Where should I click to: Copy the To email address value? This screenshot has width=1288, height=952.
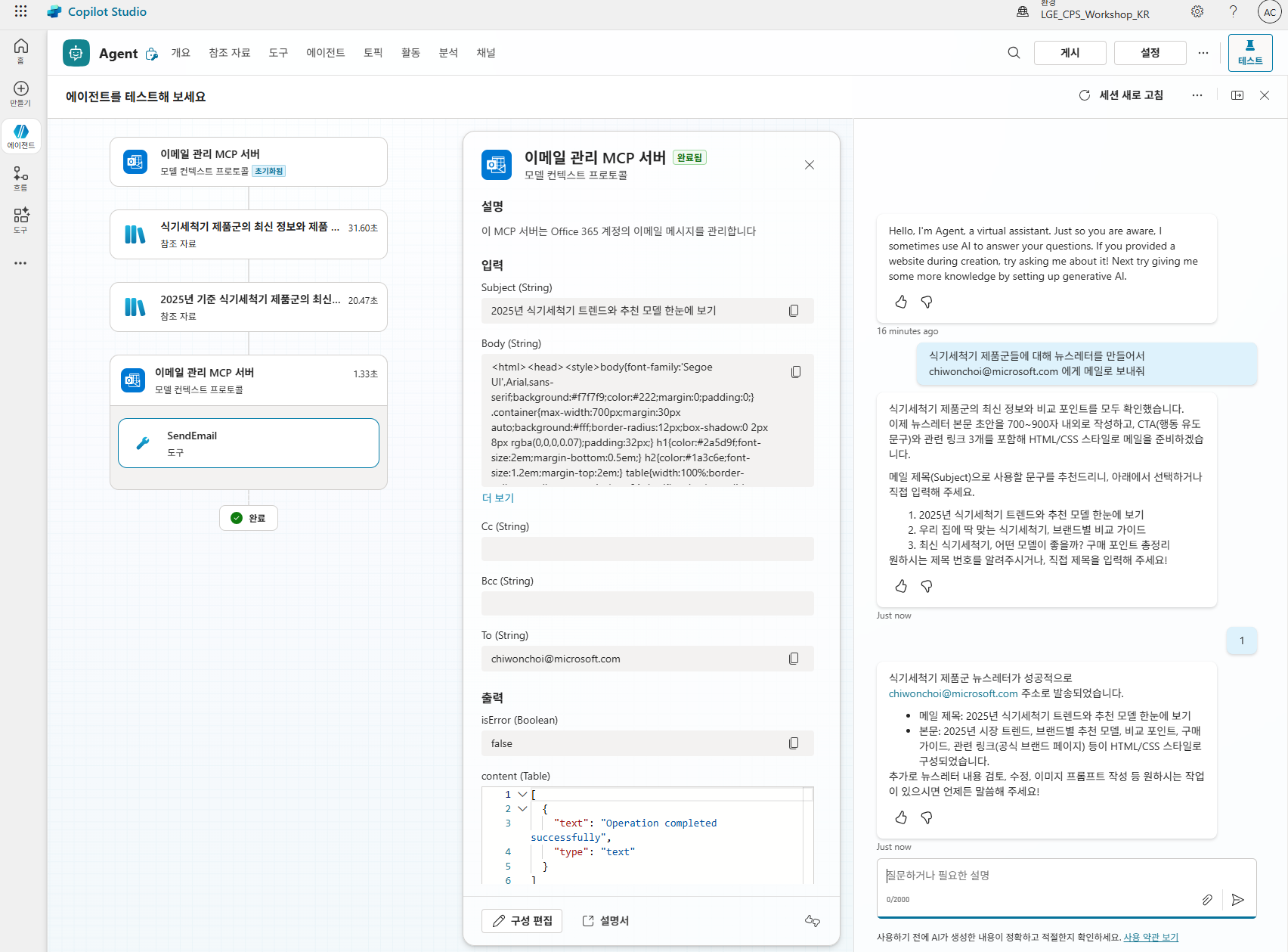794,659
